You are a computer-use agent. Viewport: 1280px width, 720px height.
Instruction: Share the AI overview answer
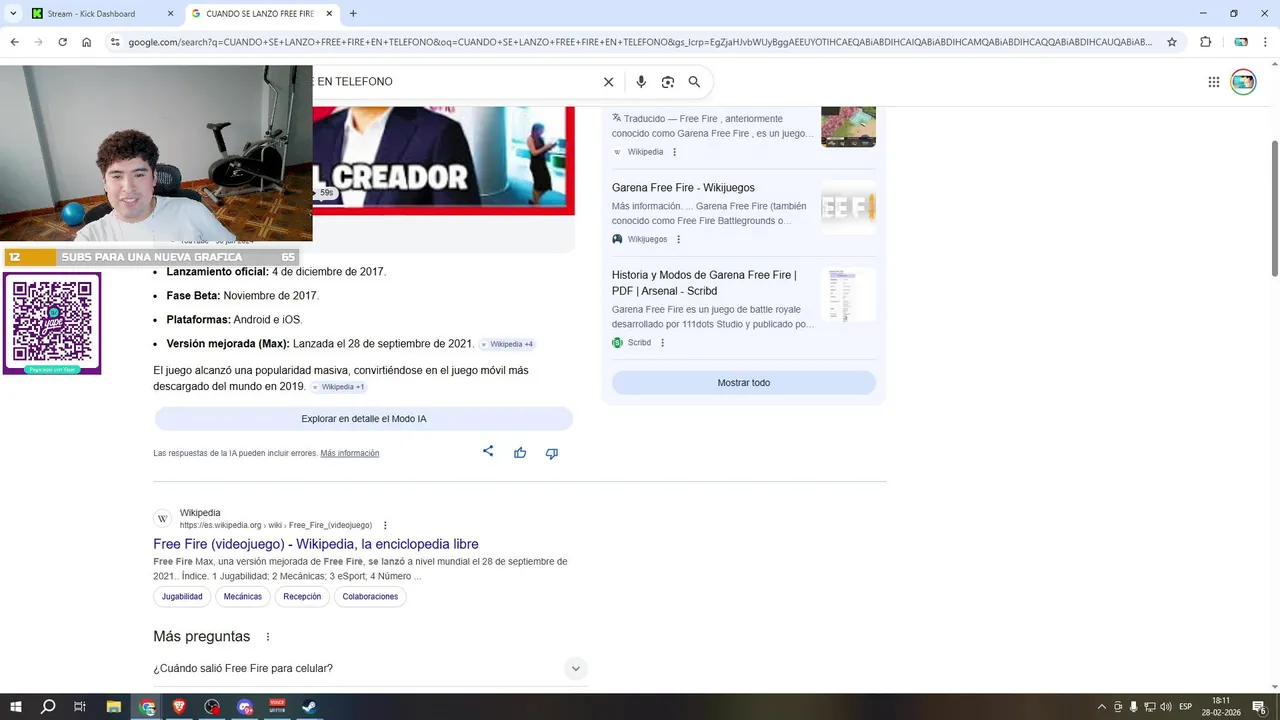488,452
